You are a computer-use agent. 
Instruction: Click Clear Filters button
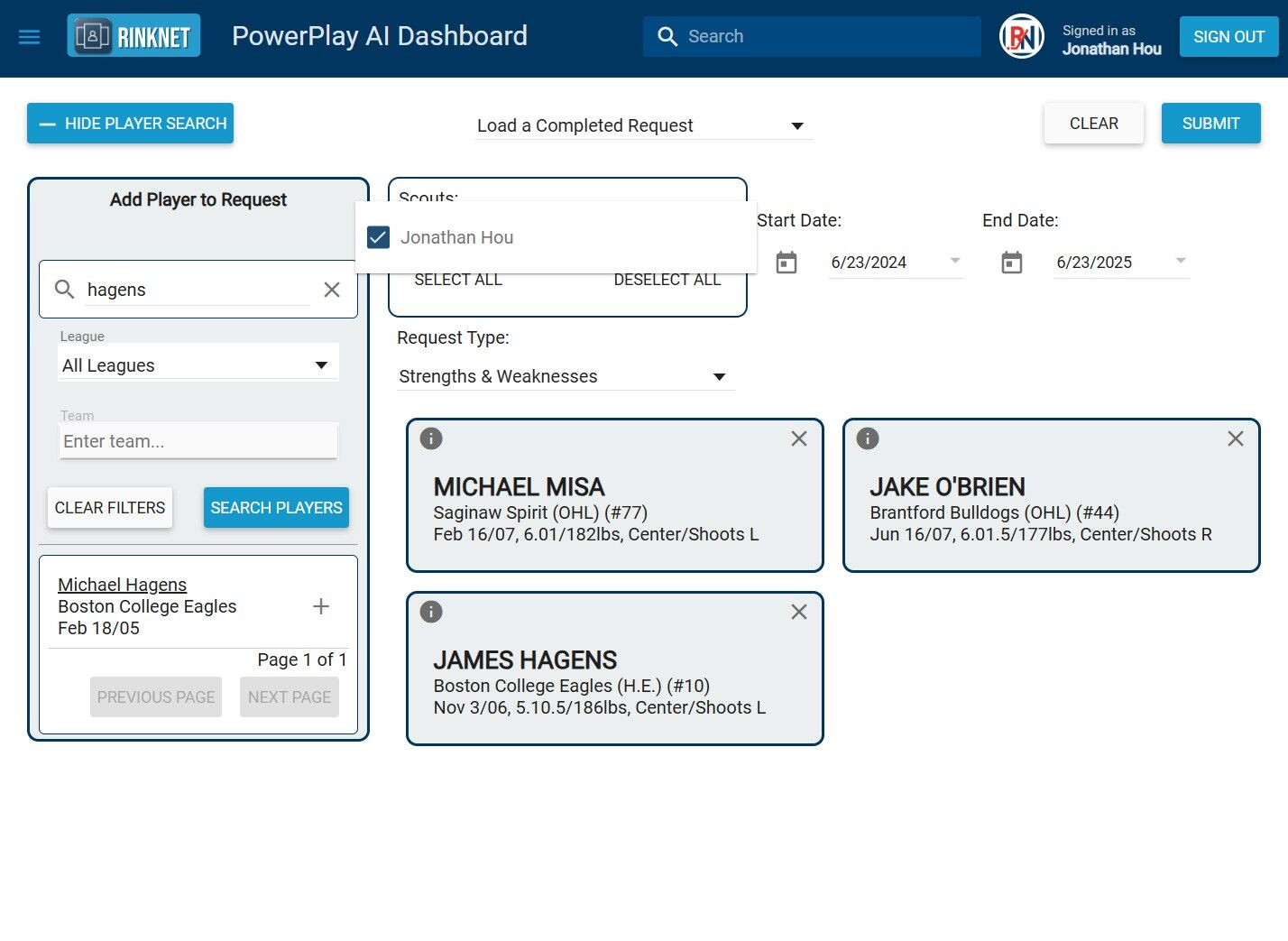tap(110, 508)
